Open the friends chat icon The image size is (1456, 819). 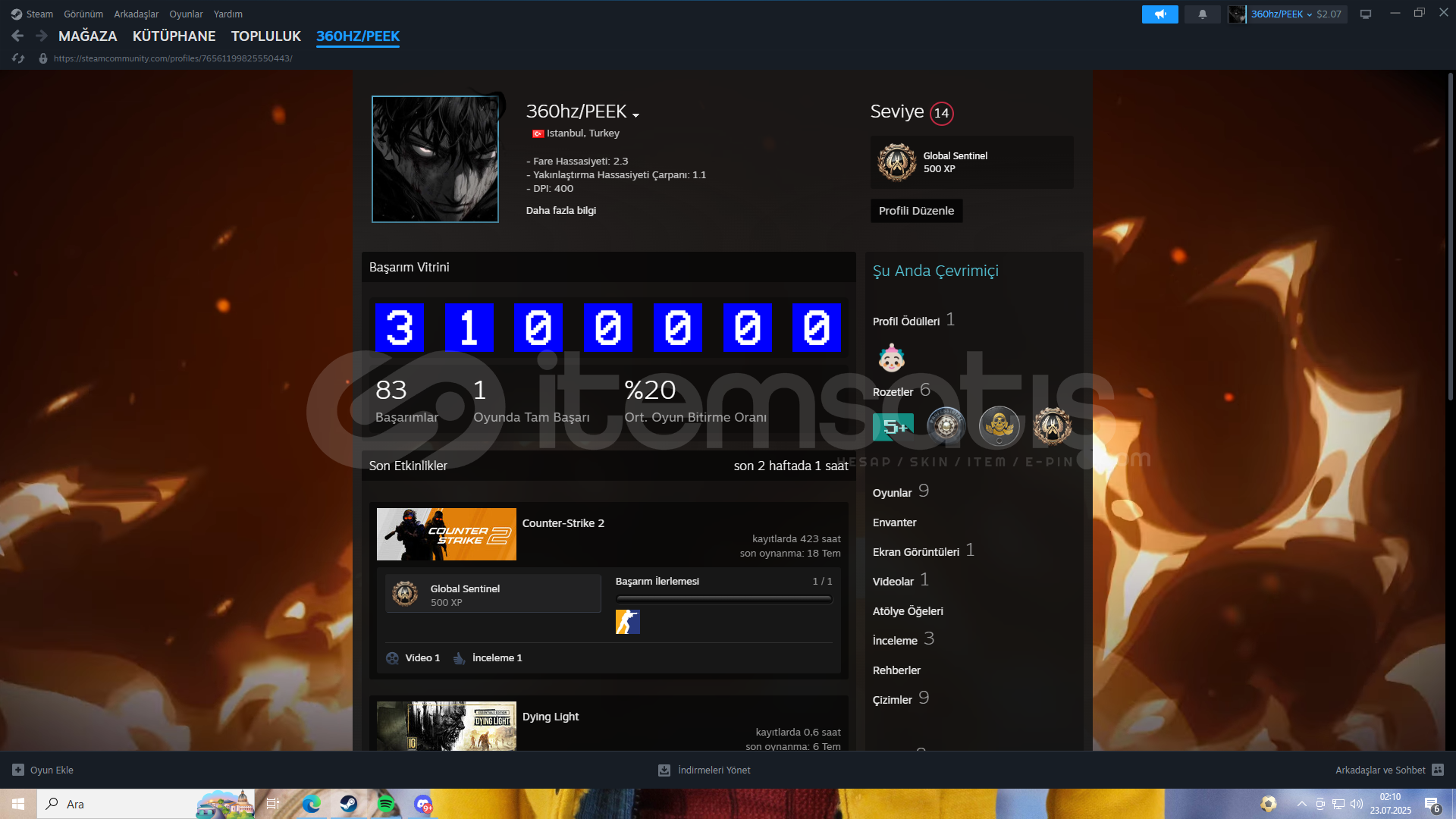(1438, 770)
